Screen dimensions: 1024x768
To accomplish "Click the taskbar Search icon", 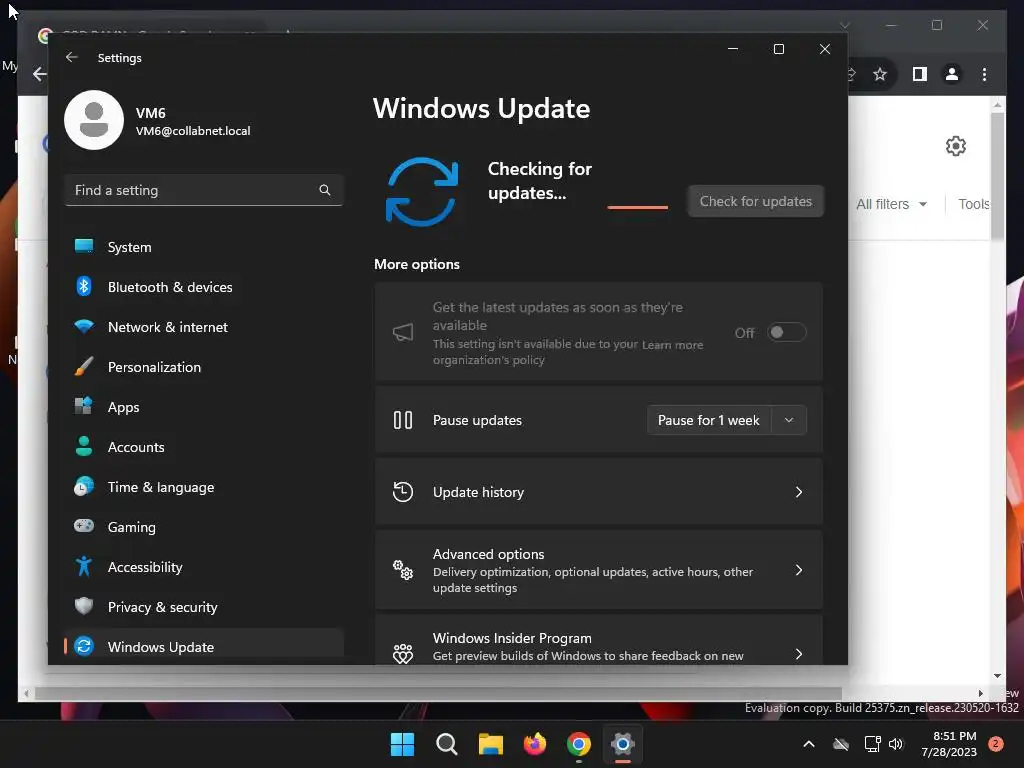I will tap(447, 744).
